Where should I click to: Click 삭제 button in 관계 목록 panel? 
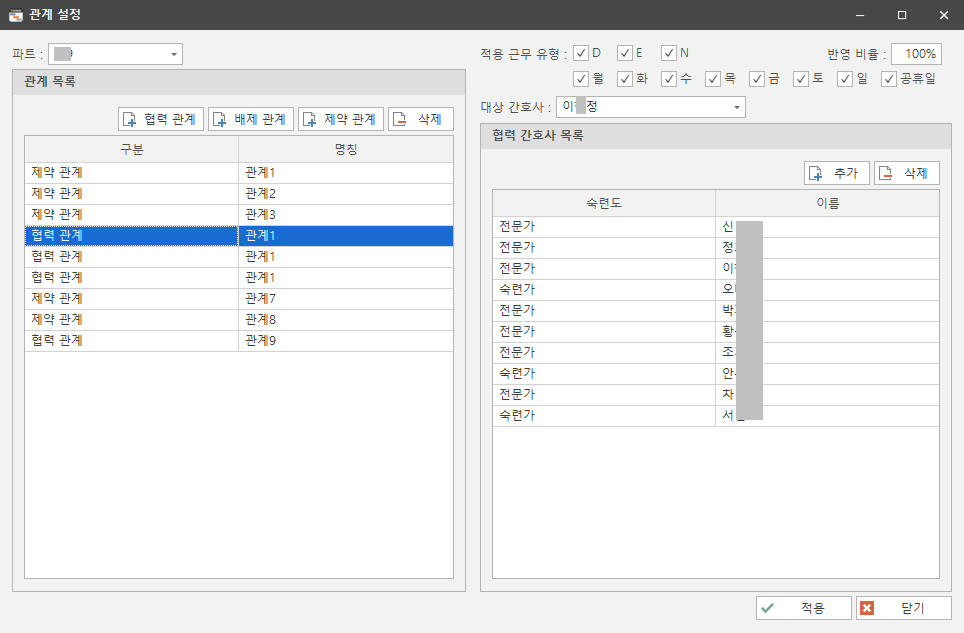[x=421, y=119]
